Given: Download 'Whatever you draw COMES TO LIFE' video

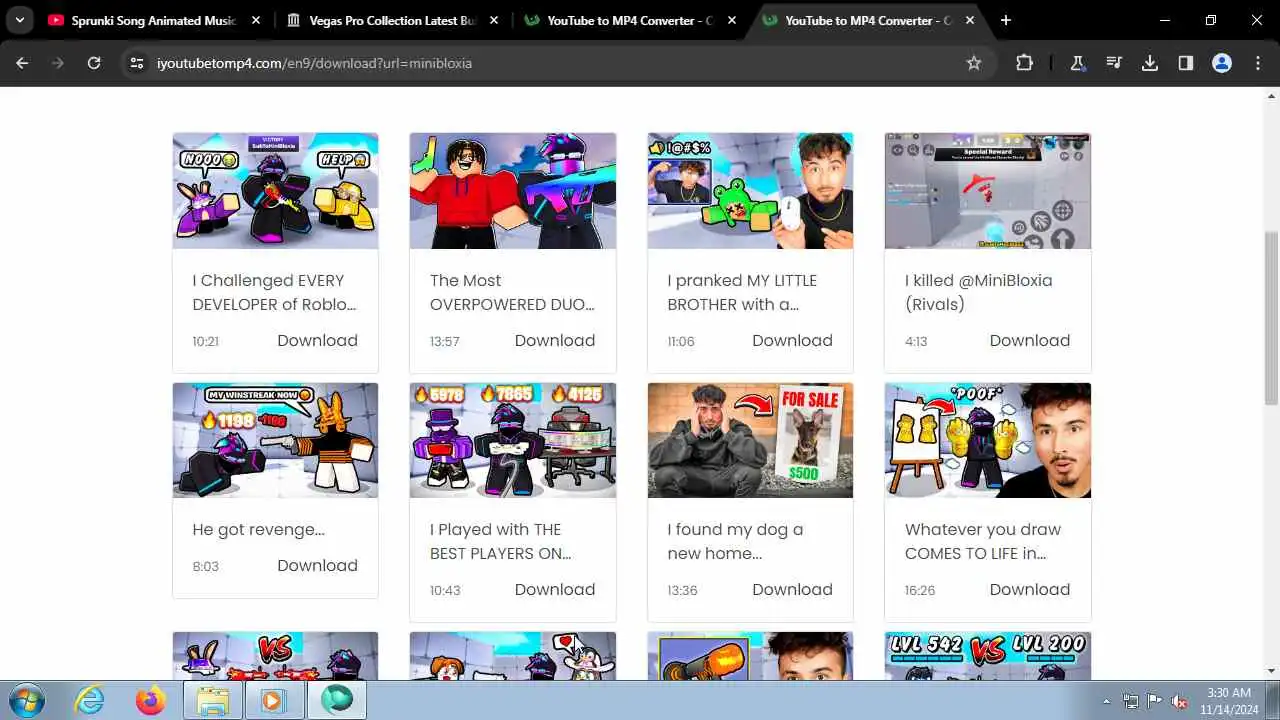Looking at the screenshot, I should 1030,589.
